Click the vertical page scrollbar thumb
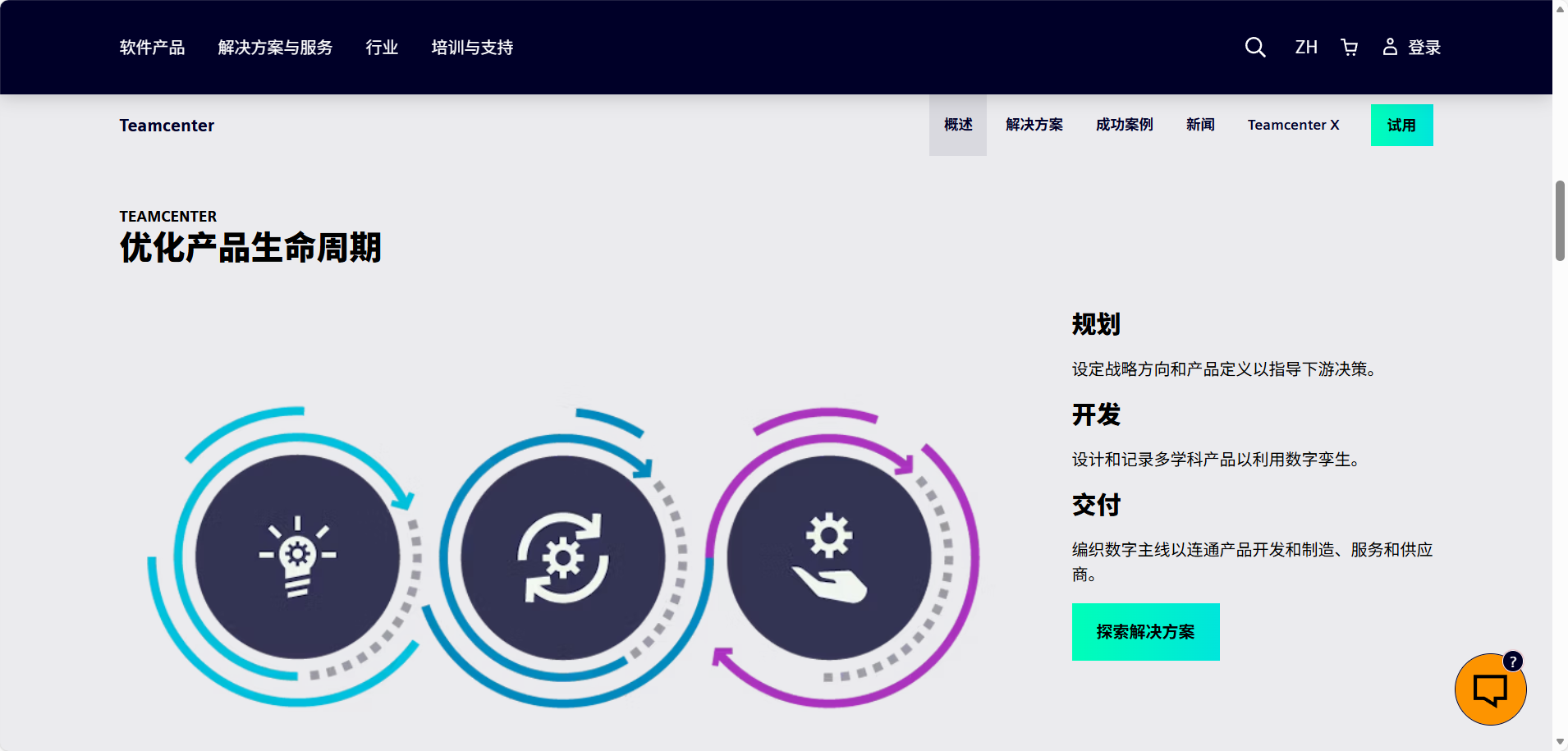The image size is (1568, 751). (1560, 220)
